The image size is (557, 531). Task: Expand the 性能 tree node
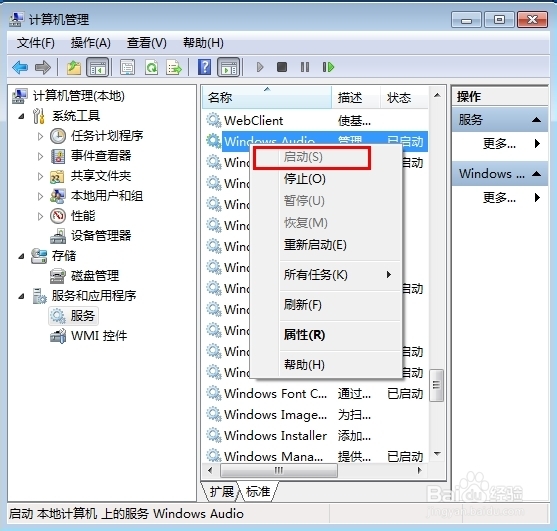(40, 216)
